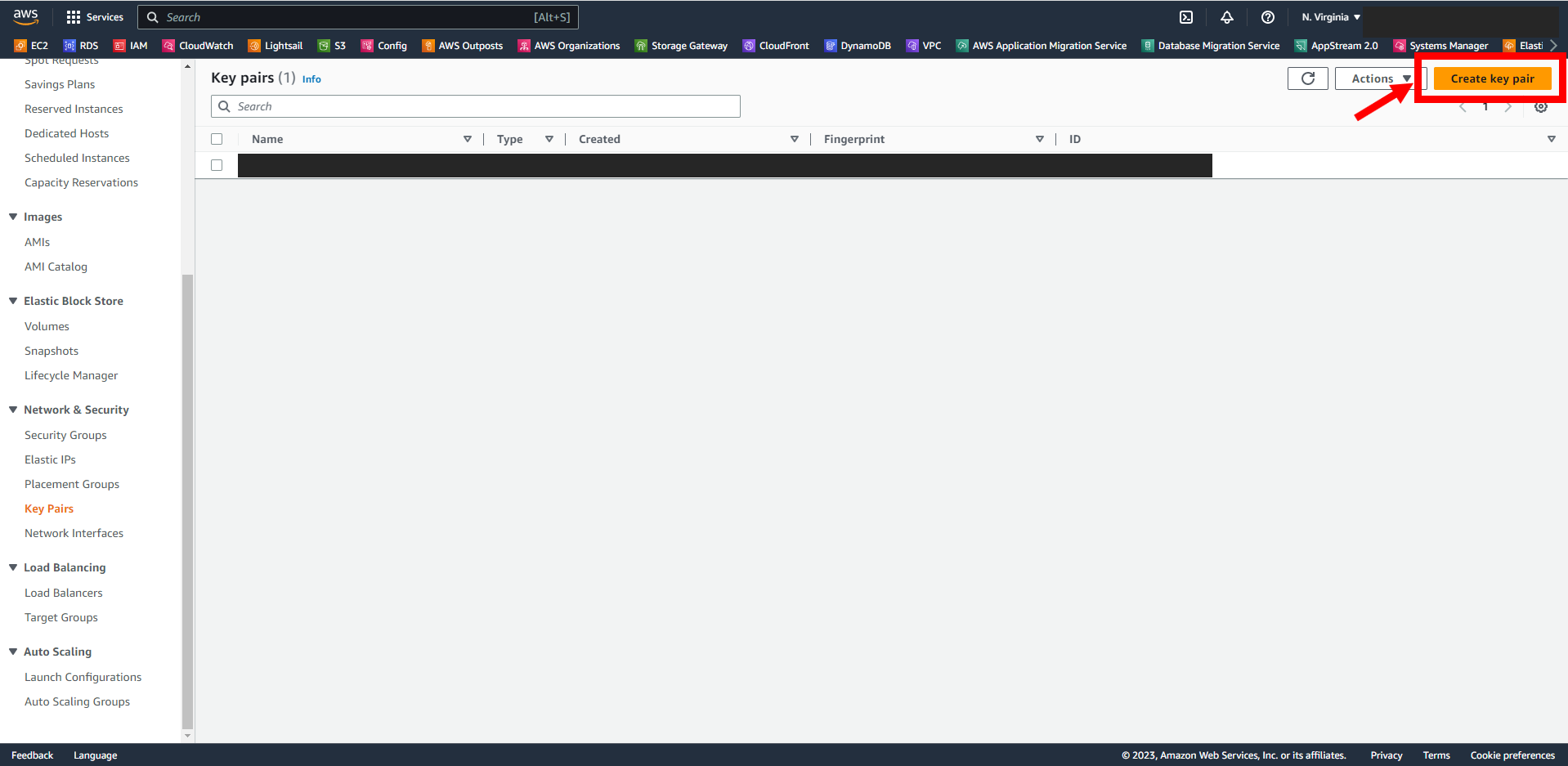The height and width of the screenshot is (766, 1568).
Task: Collapse the Elastic Block Store section
Action: click(13, 301)
